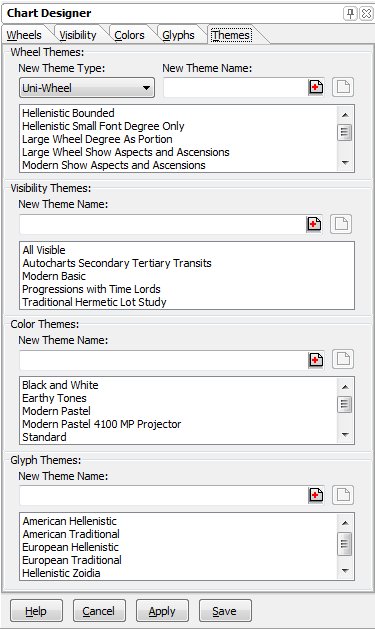Click the Apply button
Screen dimensions: 375x630
pos(162,611)
